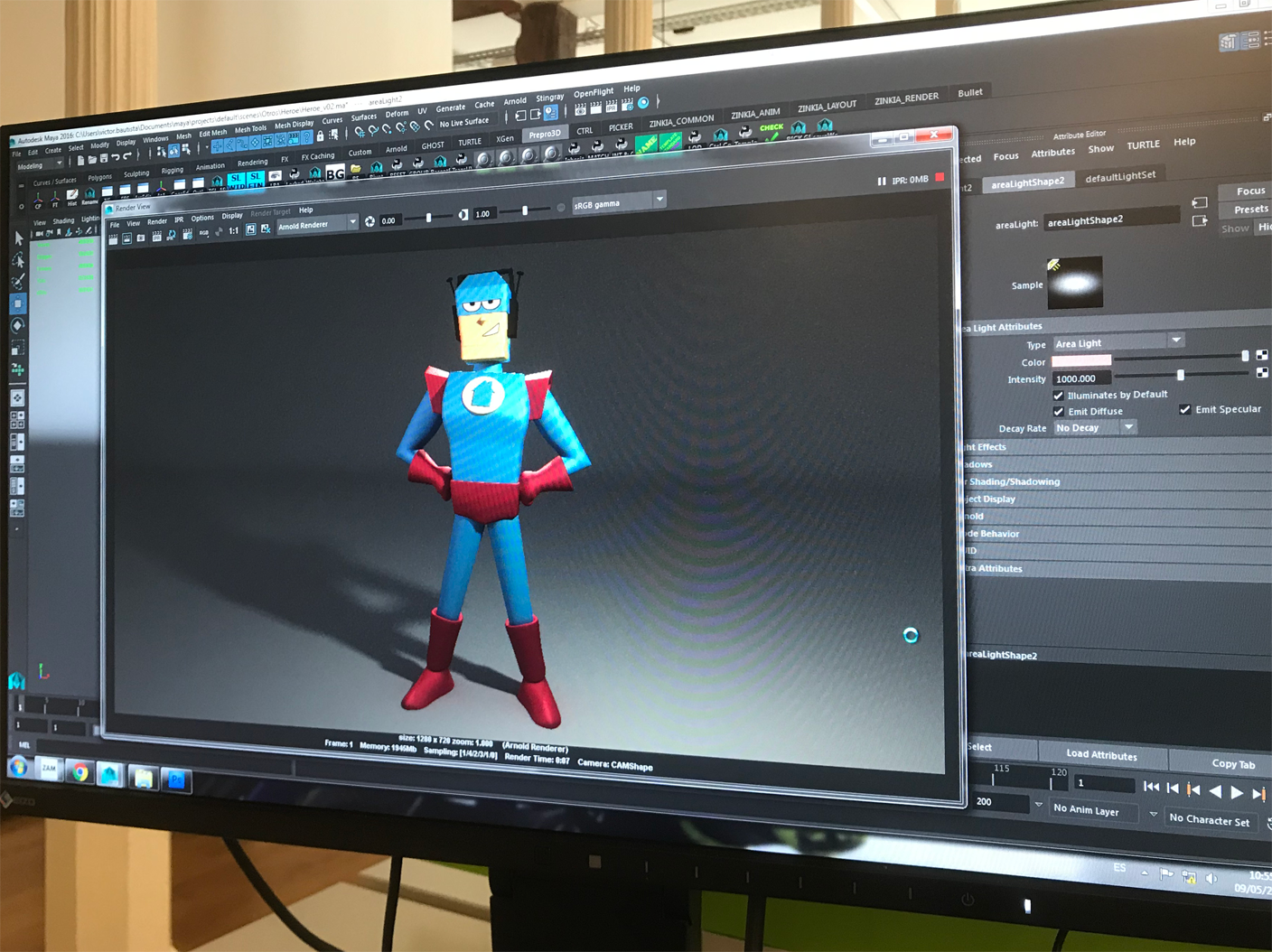Screen dimensions: 1272x952
Task: Select the Prepro3D shelf tab
Action: [545, 135]
